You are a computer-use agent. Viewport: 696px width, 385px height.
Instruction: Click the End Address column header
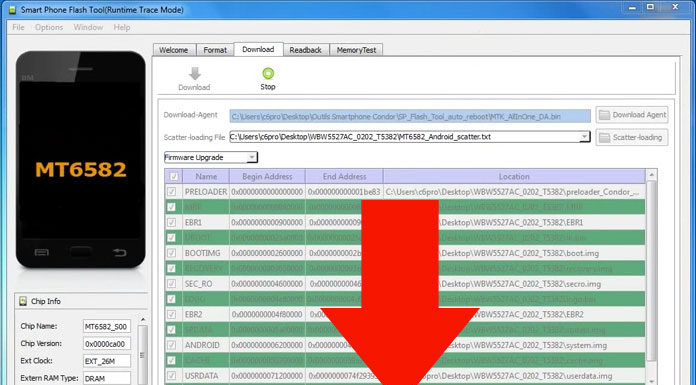(x=344, y=177)
